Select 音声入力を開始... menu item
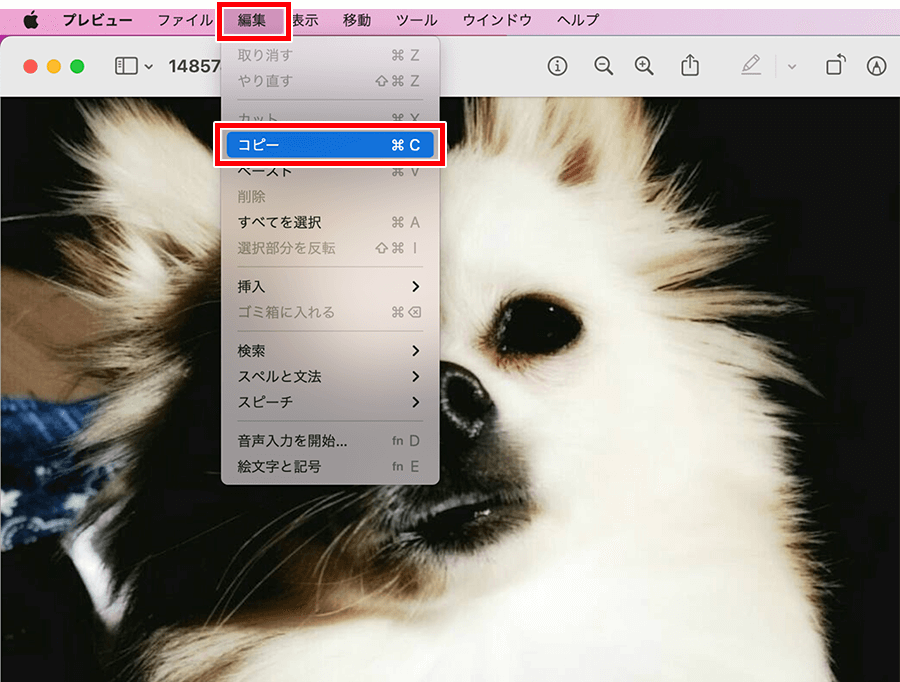900x682 pixels. [330, 441]
